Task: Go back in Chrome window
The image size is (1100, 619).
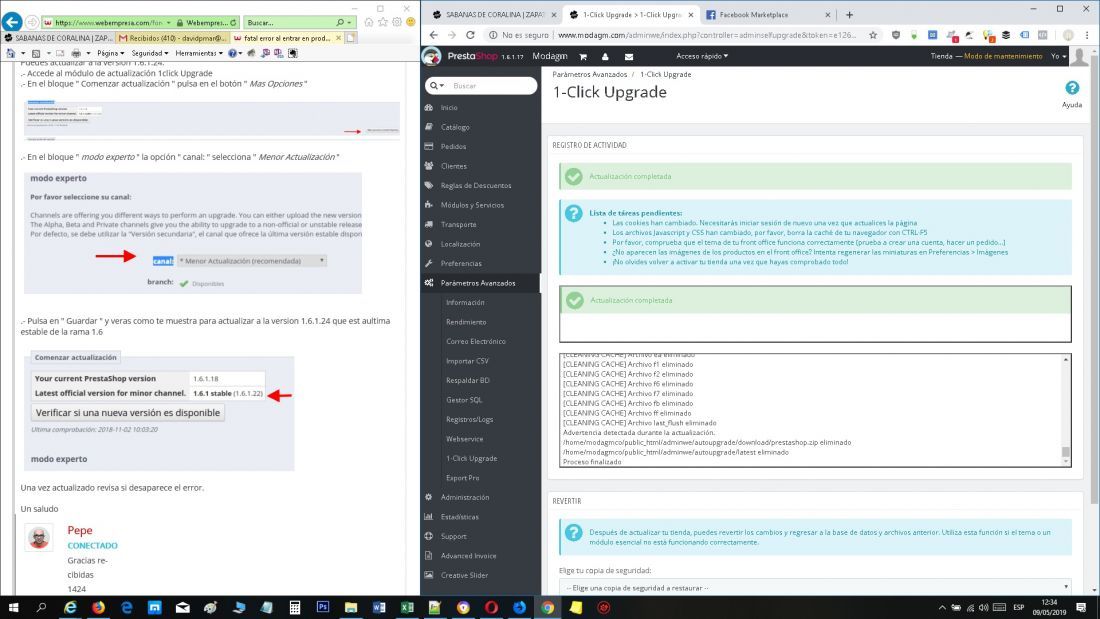Action: 433,34
